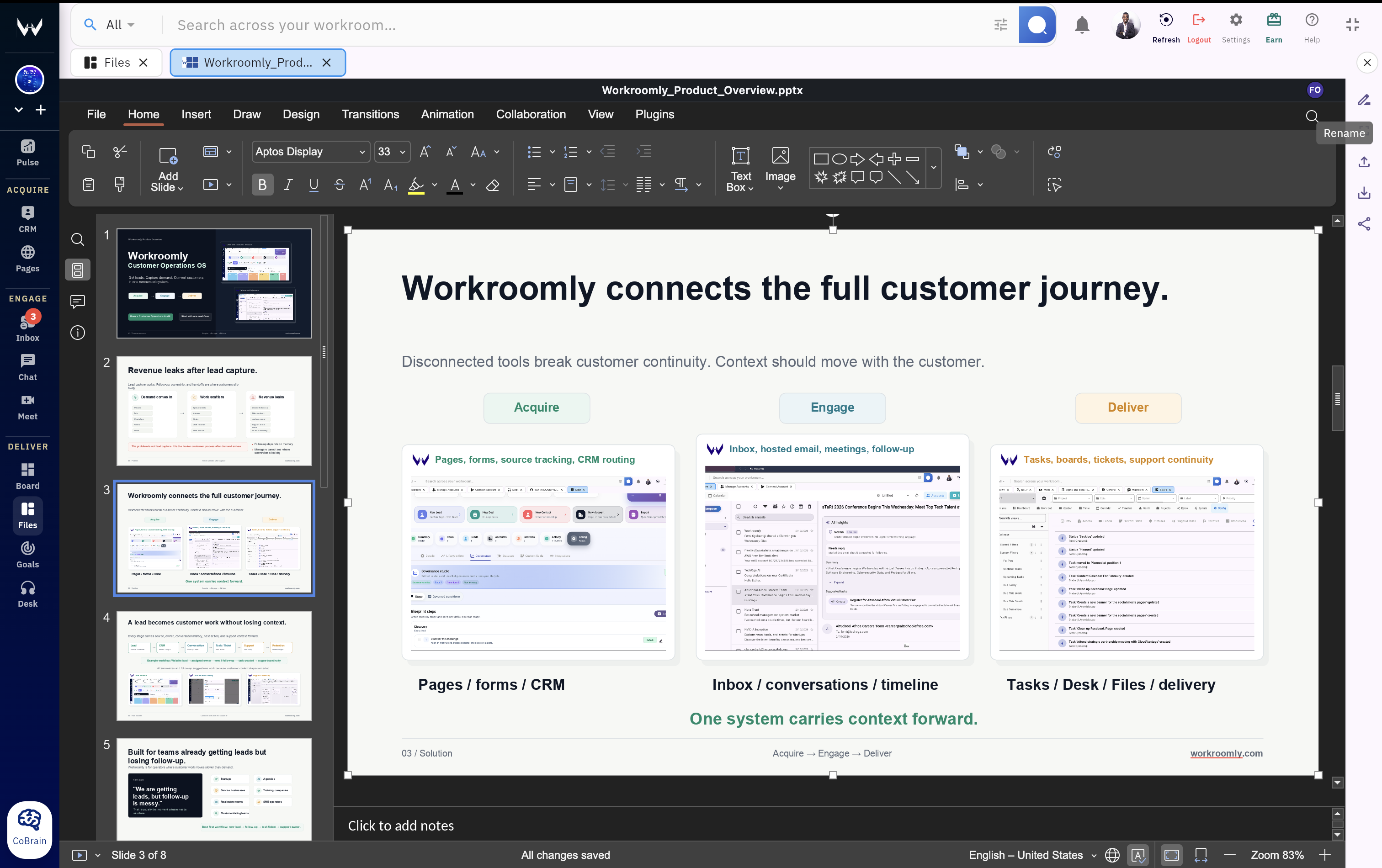Select slide 4 thumbnail
Viewport: 1382px width, 868px height.
[x=214, y=666]
